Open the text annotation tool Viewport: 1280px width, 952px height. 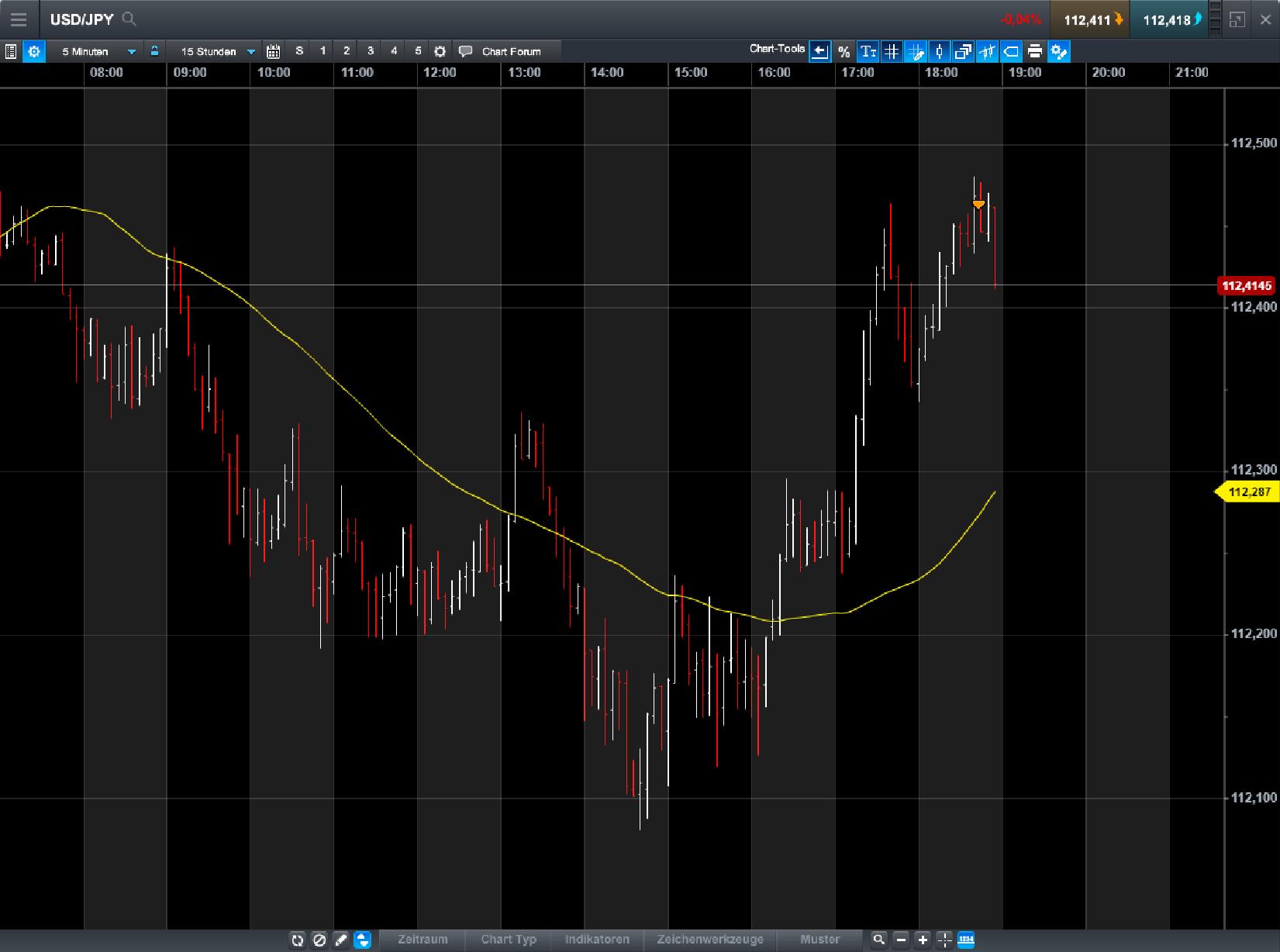click(868, 51)
